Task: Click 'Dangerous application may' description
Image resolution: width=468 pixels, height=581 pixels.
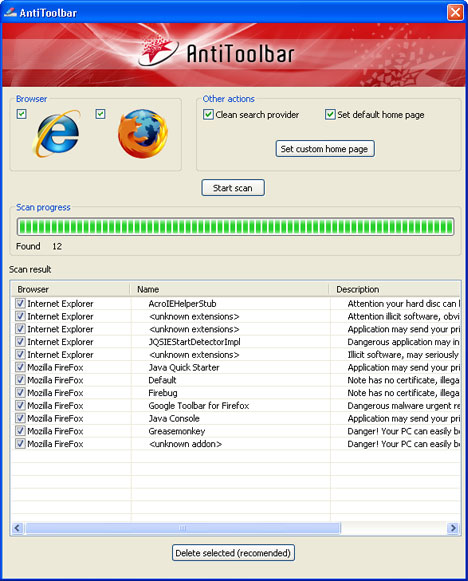Action: 404,342
